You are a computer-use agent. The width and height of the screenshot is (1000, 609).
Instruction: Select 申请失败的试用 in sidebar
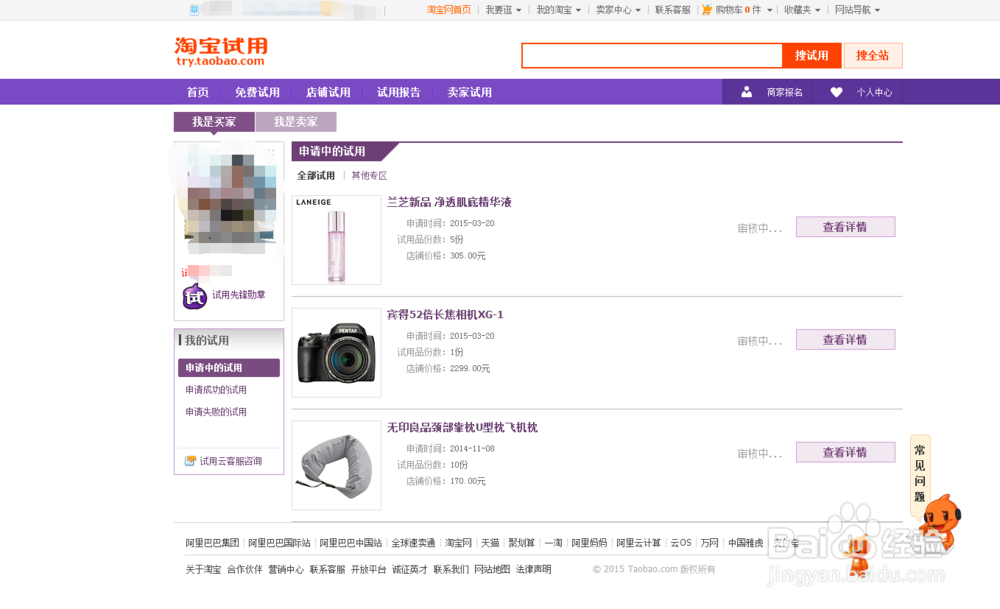click(x=216, y=412)
